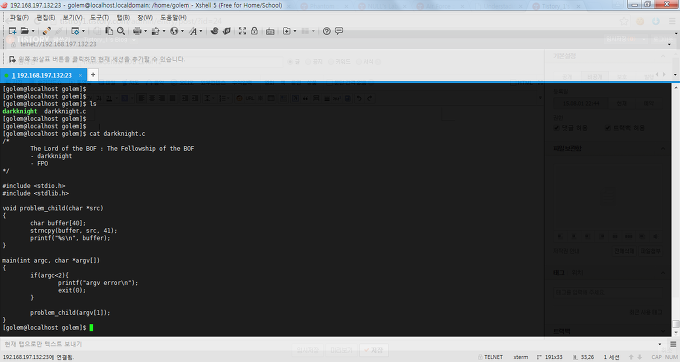This screenshot has width=680, height=362.
Task: Select the 192.168.197.132:23 session tab
Action: click(42, 75)
